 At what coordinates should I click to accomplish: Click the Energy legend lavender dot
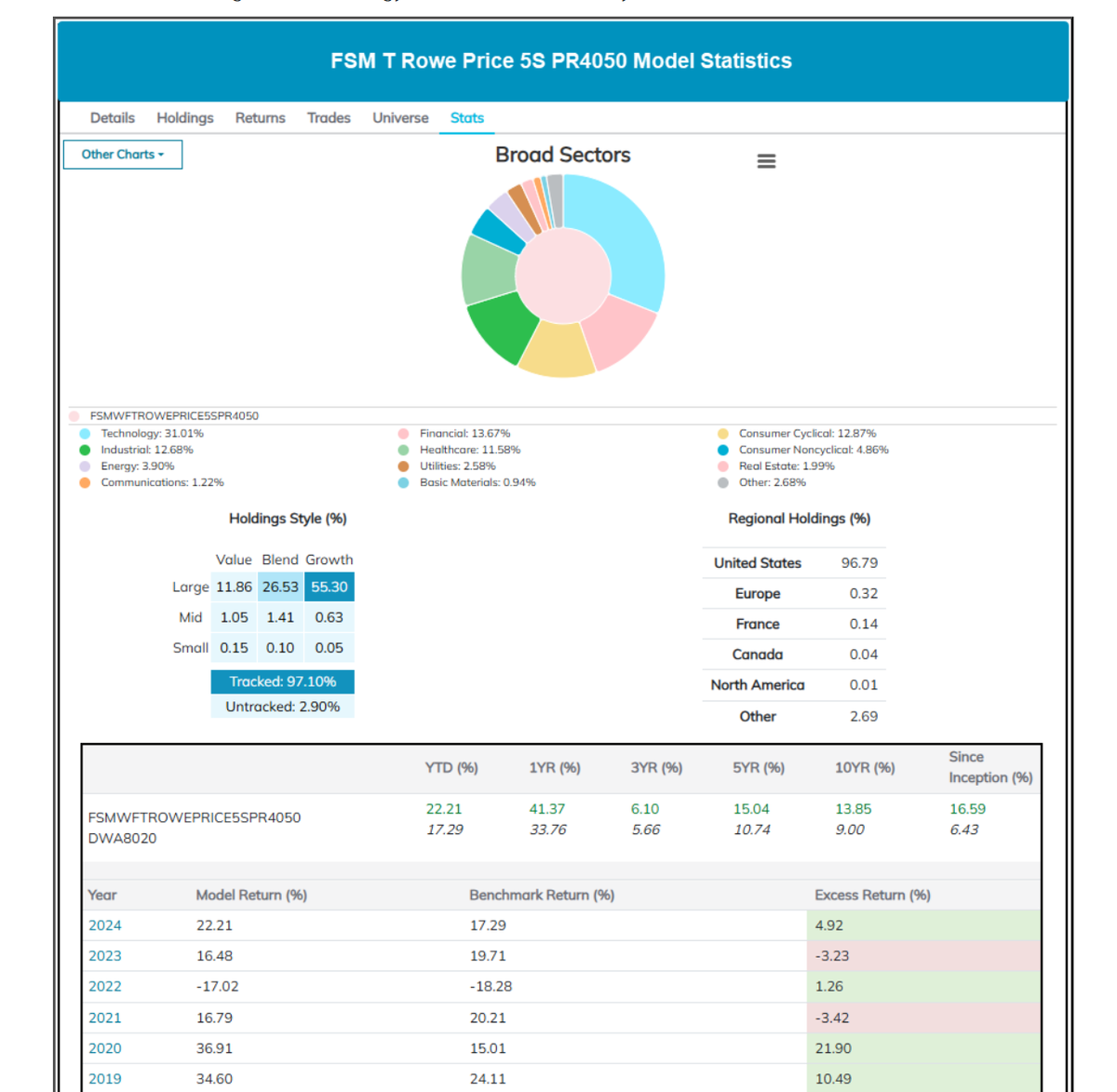[85, 466]
